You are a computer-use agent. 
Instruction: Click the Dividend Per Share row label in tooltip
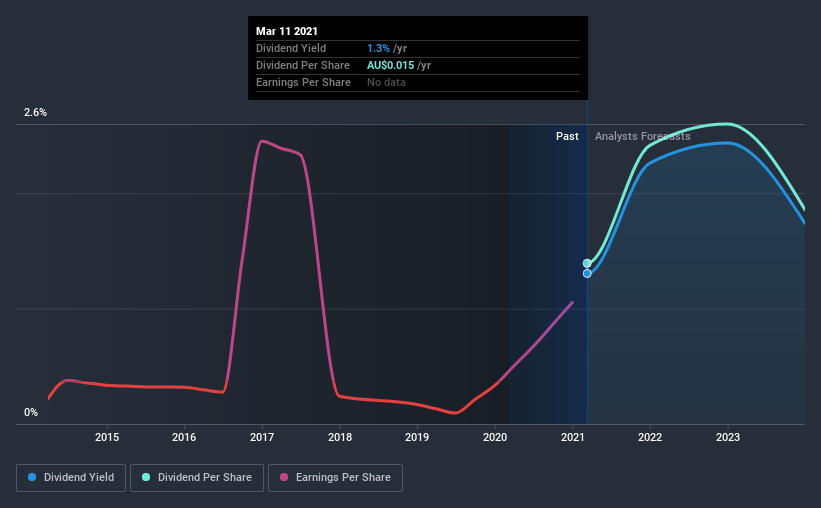point(303,65)
